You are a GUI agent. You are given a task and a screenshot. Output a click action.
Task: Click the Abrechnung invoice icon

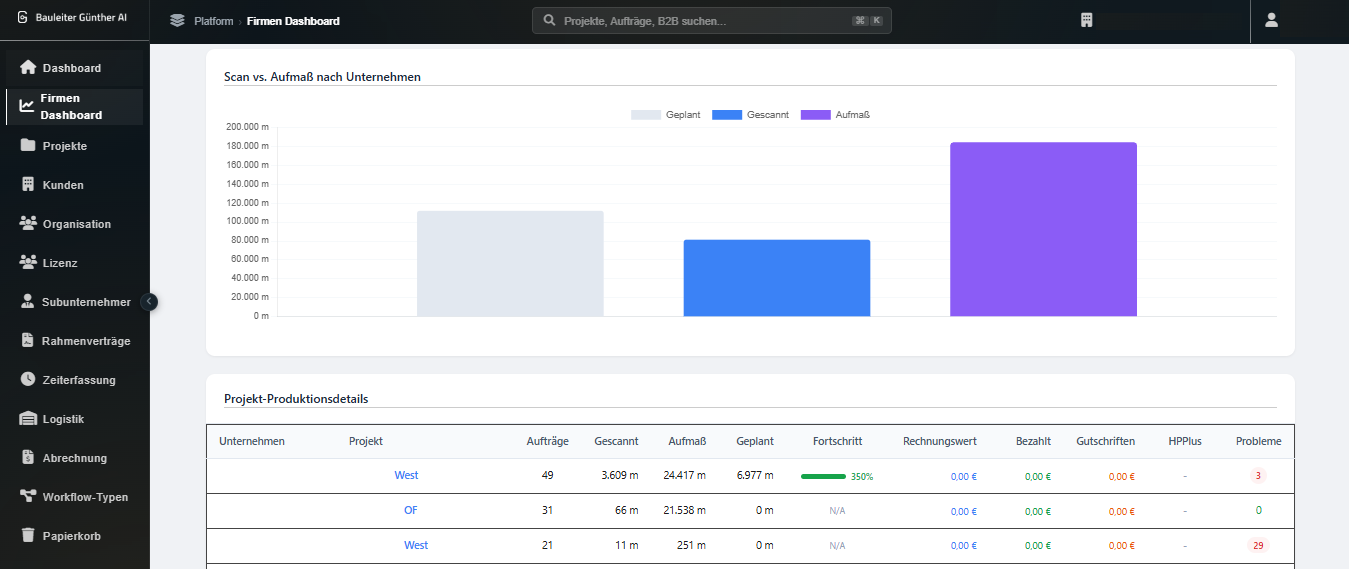coord(28,458)
